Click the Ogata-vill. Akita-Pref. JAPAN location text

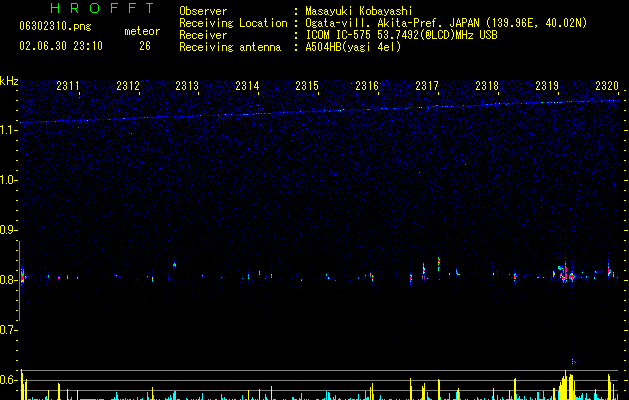point(392,23)
